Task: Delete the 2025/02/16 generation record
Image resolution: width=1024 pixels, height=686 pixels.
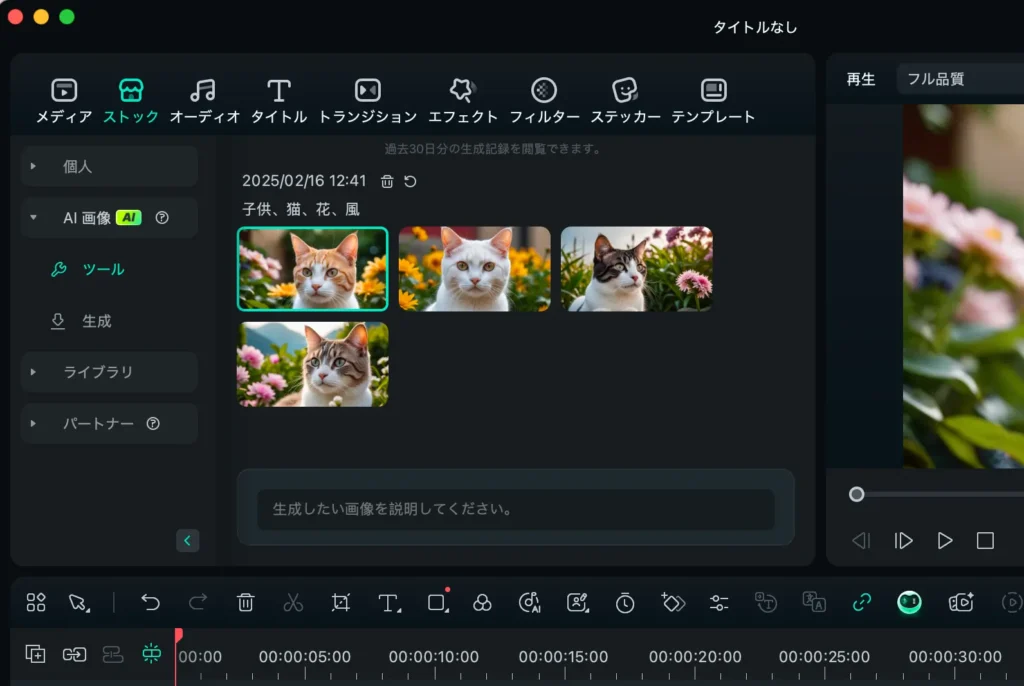Action: [x=387, y=181]
